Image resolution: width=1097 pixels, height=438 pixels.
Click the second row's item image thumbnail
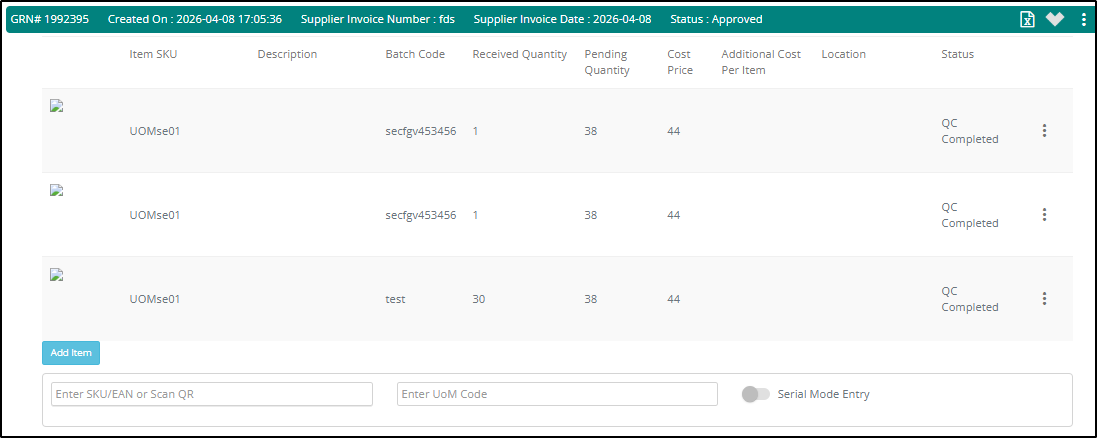coord(57,191)
